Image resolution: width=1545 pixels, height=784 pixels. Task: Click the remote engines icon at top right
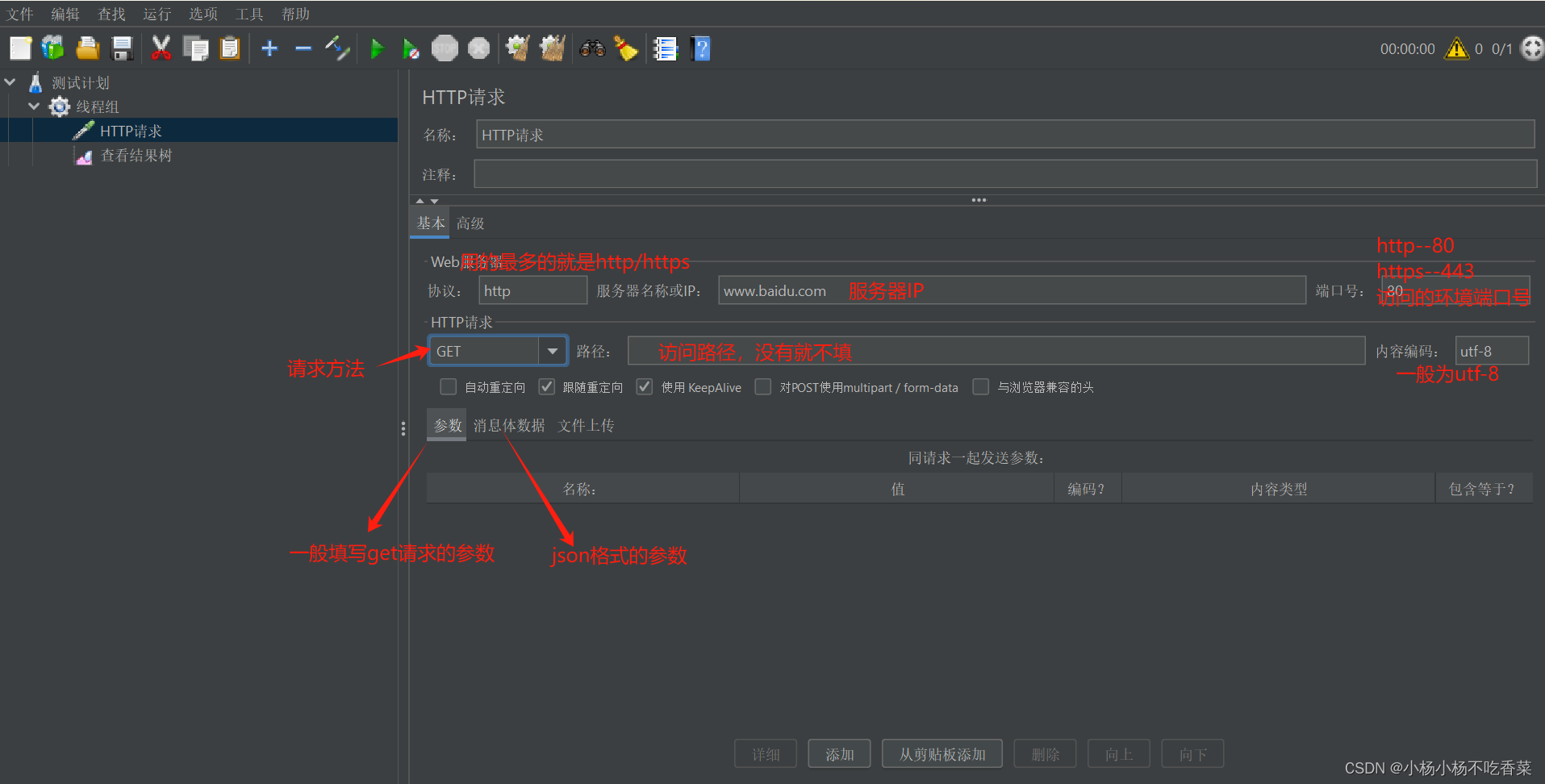click(x=1531, y=48)
